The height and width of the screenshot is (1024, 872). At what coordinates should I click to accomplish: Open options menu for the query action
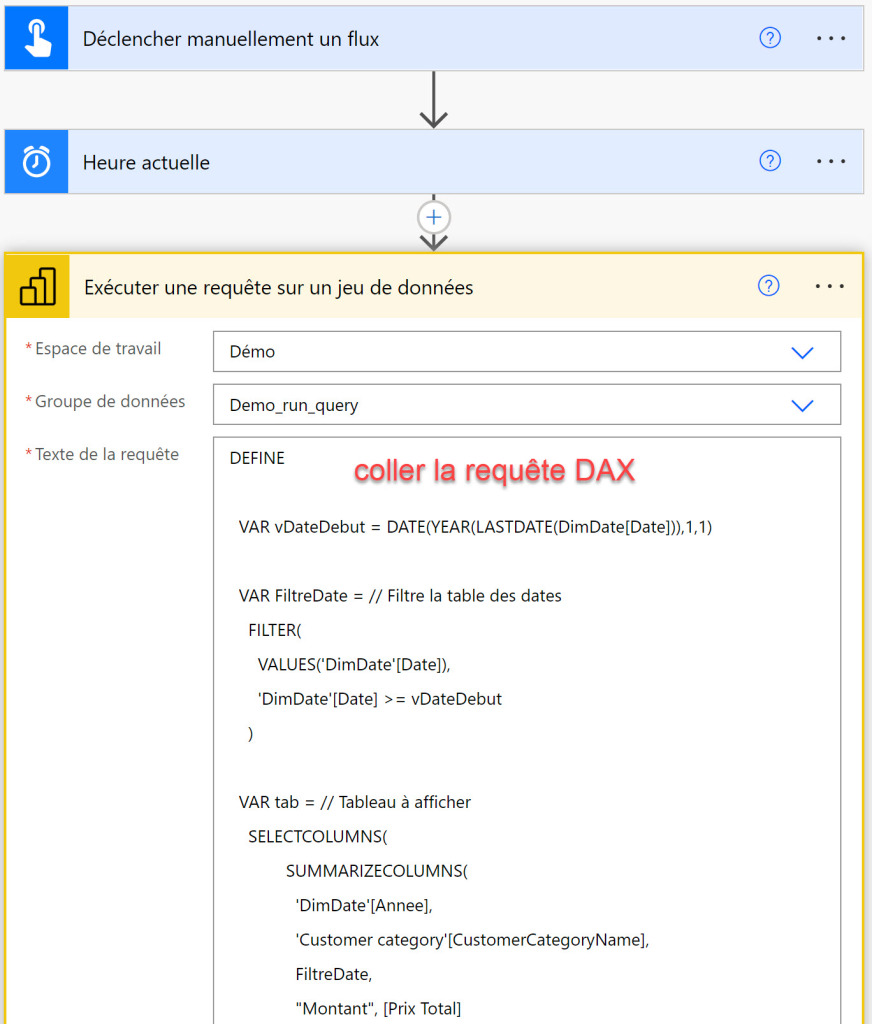829,286
